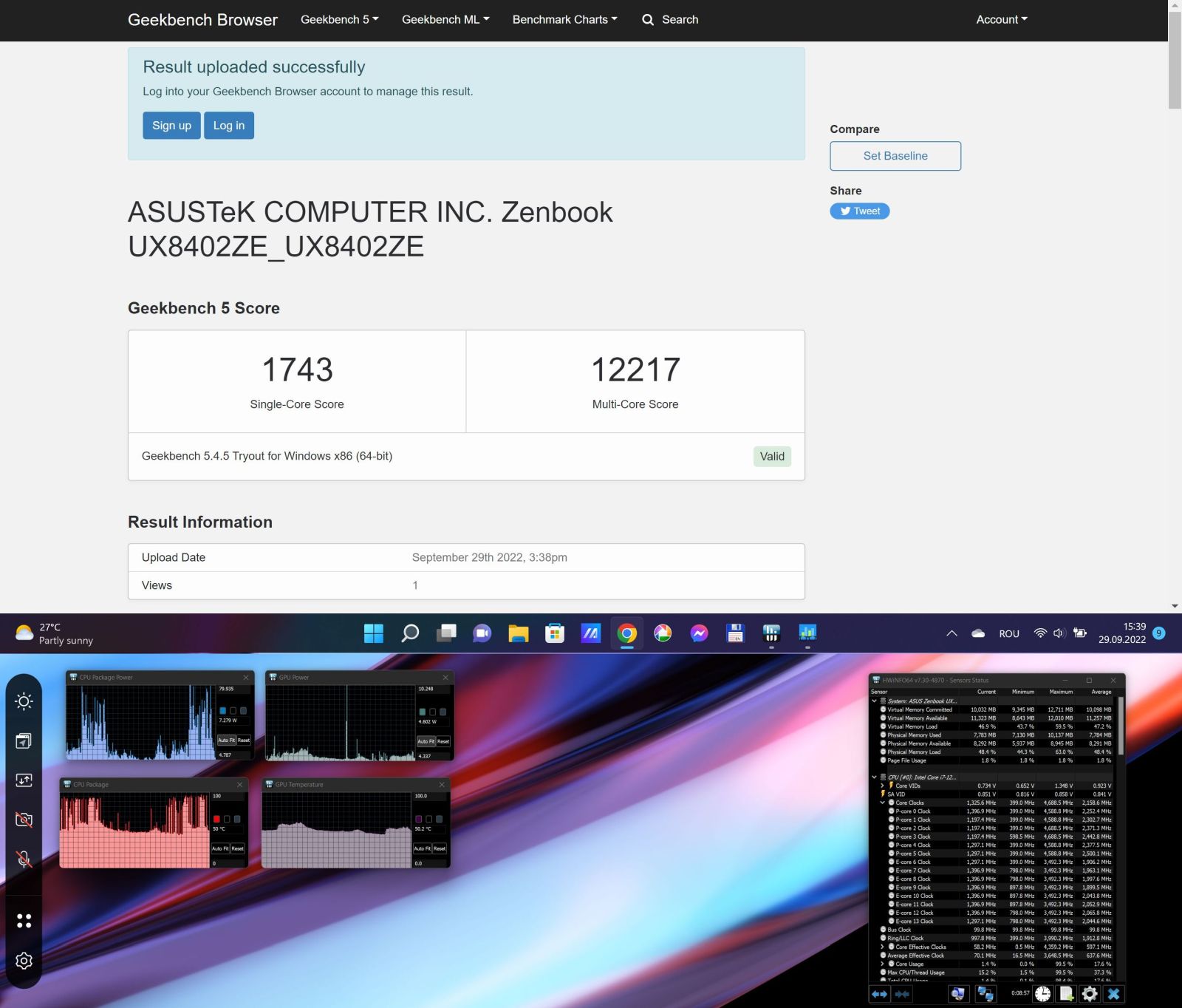Viewport: 1182px width, 1008px height.
Task: Click Geekbench Browser home link
Action: coord(202,20)
